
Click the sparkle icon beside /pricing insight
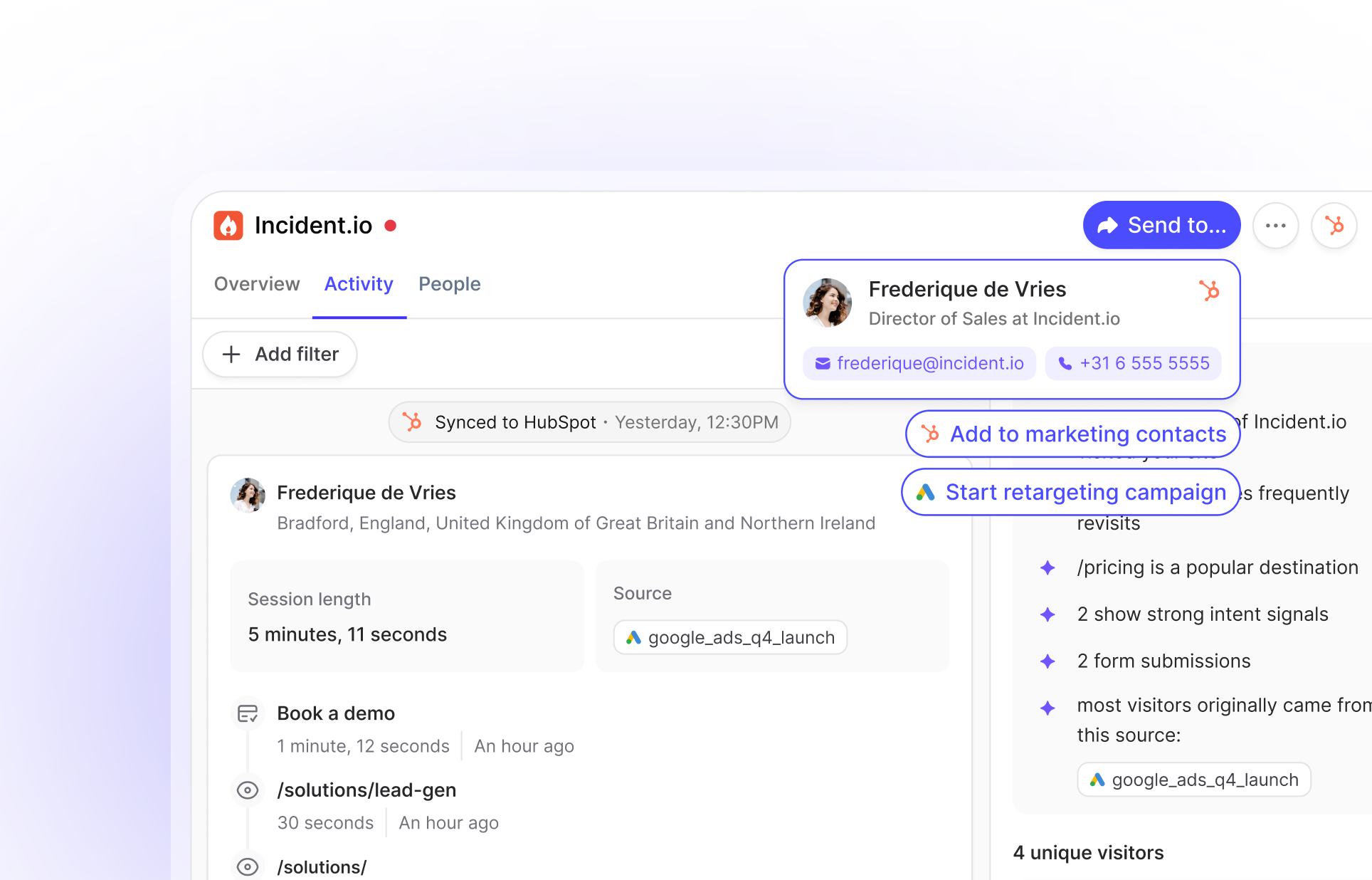click(x=1048, y=567)
